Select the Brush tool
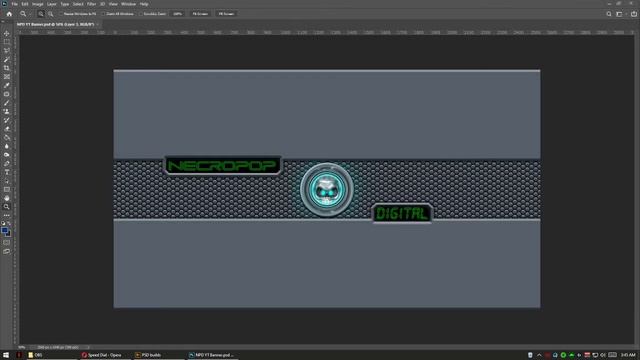The width and height of the screenshot is (640, 360). point(7,103)
